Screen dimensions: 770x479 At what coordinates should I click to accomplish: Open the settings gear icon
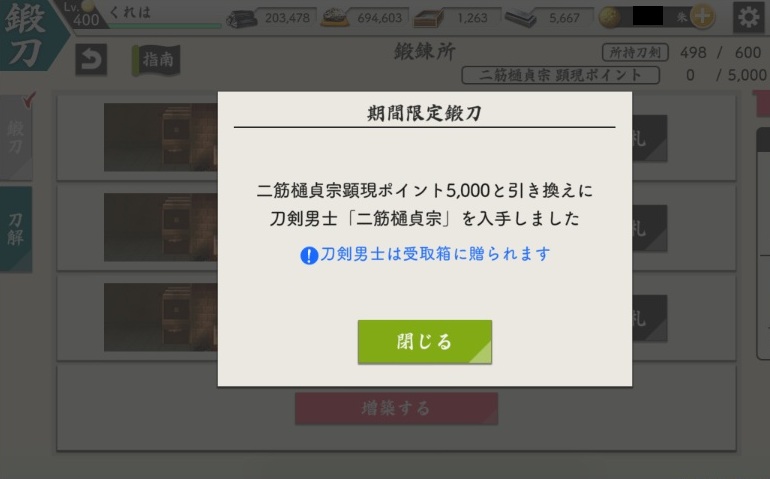point(748,17)
